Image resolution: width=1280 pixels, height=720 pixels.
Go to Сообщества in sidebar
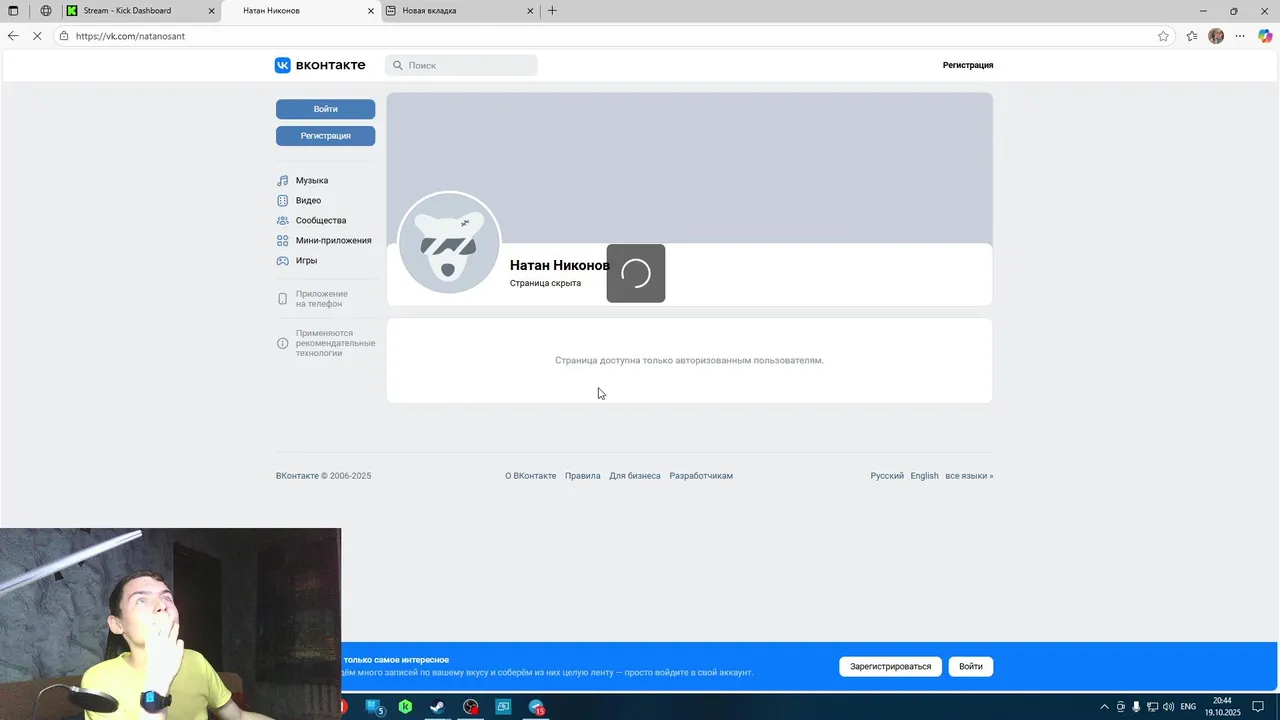tap(311, 221)
